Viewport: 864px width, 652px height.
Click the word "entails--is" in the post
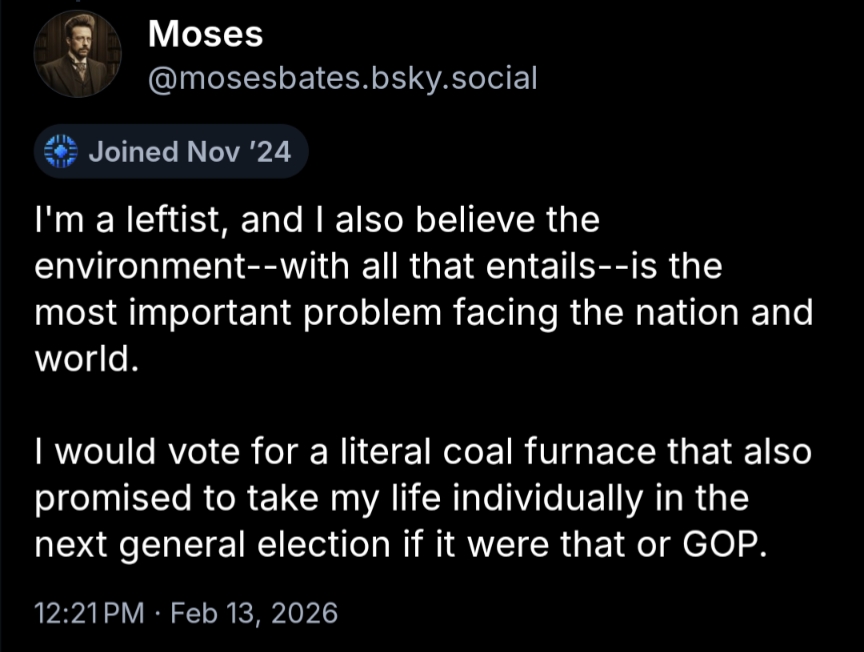coord(591,267)
